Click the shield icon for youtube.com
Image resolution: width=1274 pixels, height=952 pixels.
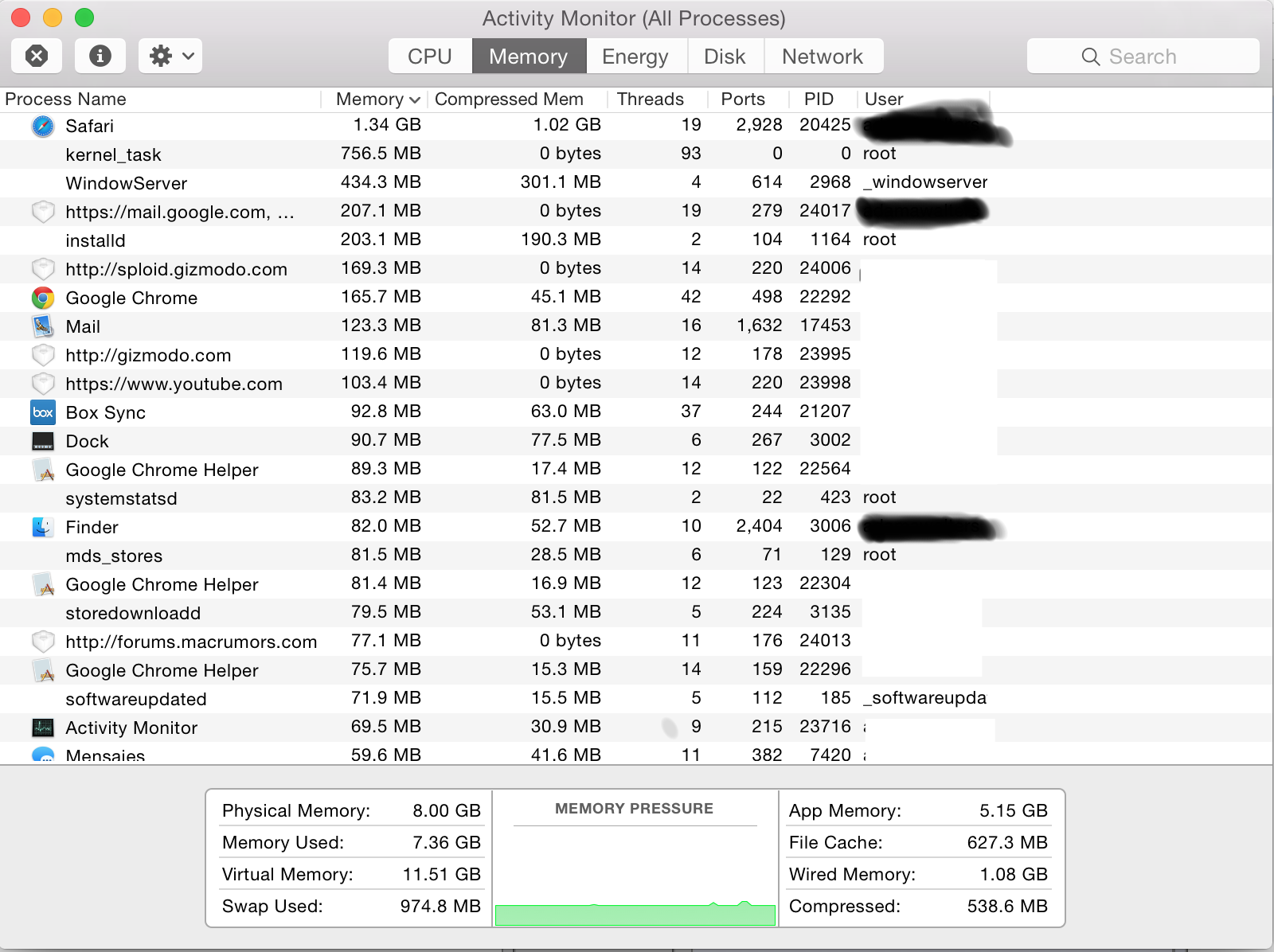point(43,384)
